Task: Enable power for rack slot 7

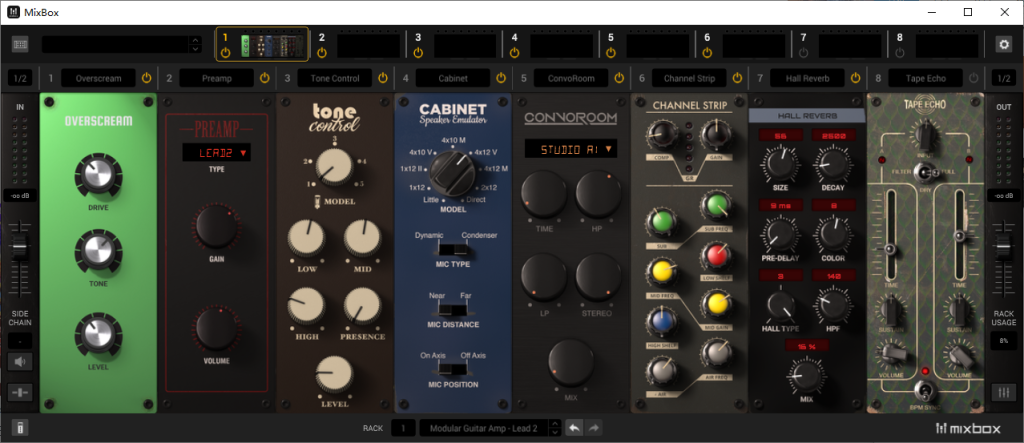Action: point(803,52)
